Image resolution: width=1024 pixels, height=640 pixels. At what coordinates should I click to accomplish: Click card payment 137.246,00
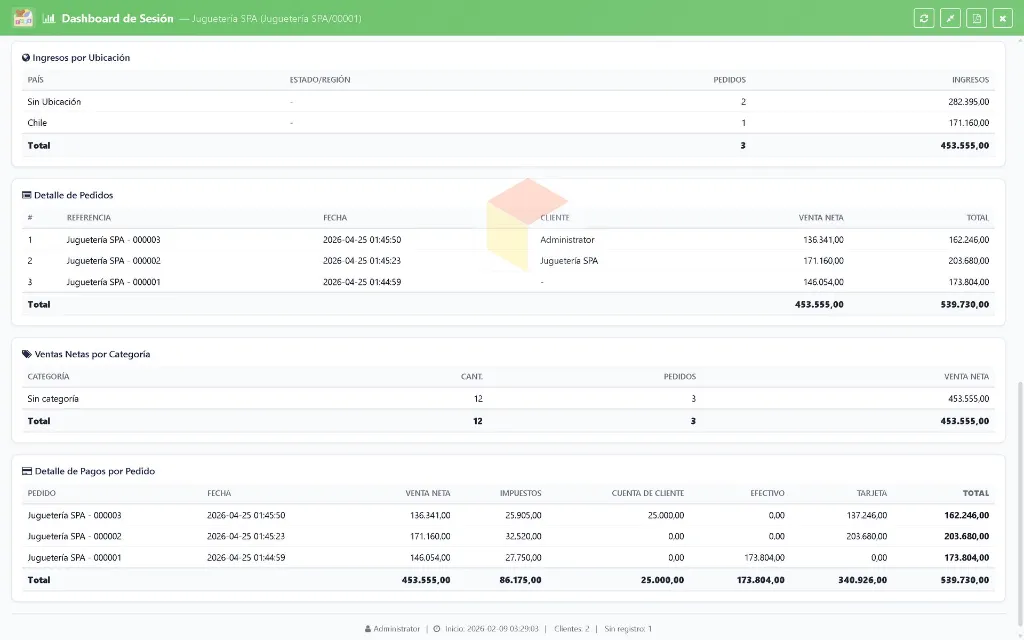click(x=867, y=515)
